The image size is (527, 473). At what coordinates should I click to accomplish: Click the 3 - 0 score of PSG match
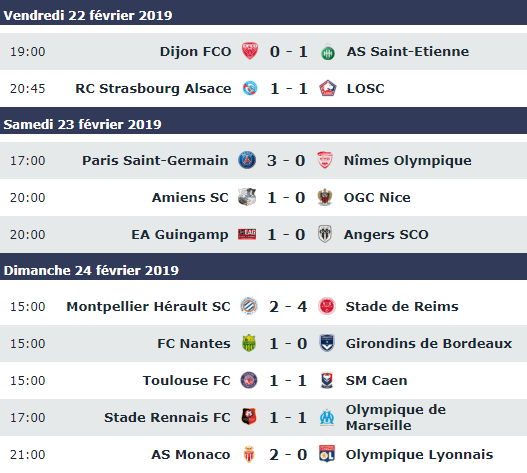click(x=286, y=160)
